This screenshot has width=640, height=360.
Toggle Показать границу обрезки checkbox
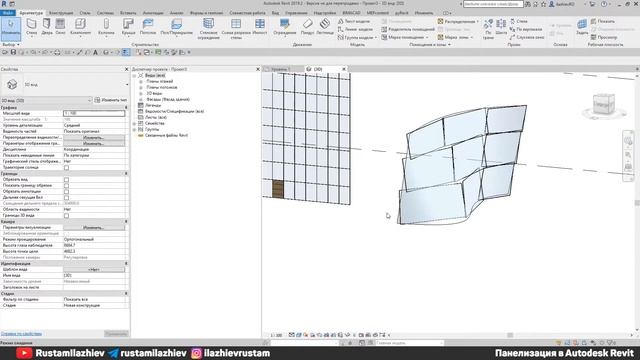click(67, 186)
